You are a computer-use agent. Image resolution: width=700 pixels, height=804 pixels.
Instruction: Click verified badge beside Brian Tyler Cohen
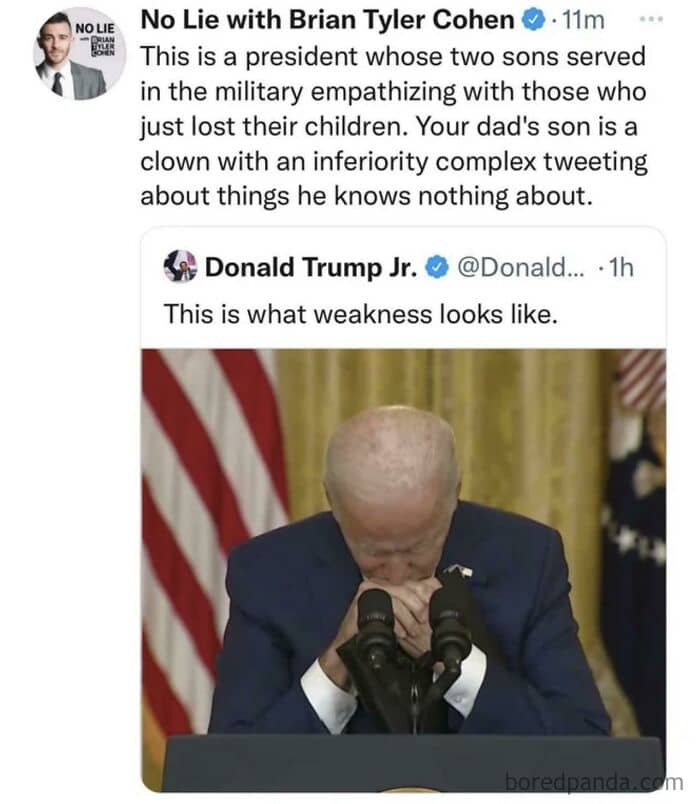pos(533,21)
